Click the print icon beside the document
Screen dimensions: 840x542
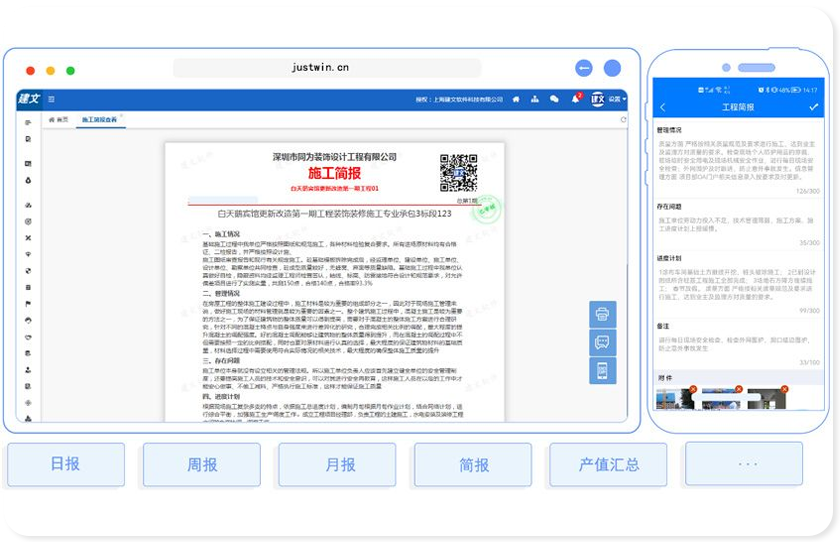(603, 314)
